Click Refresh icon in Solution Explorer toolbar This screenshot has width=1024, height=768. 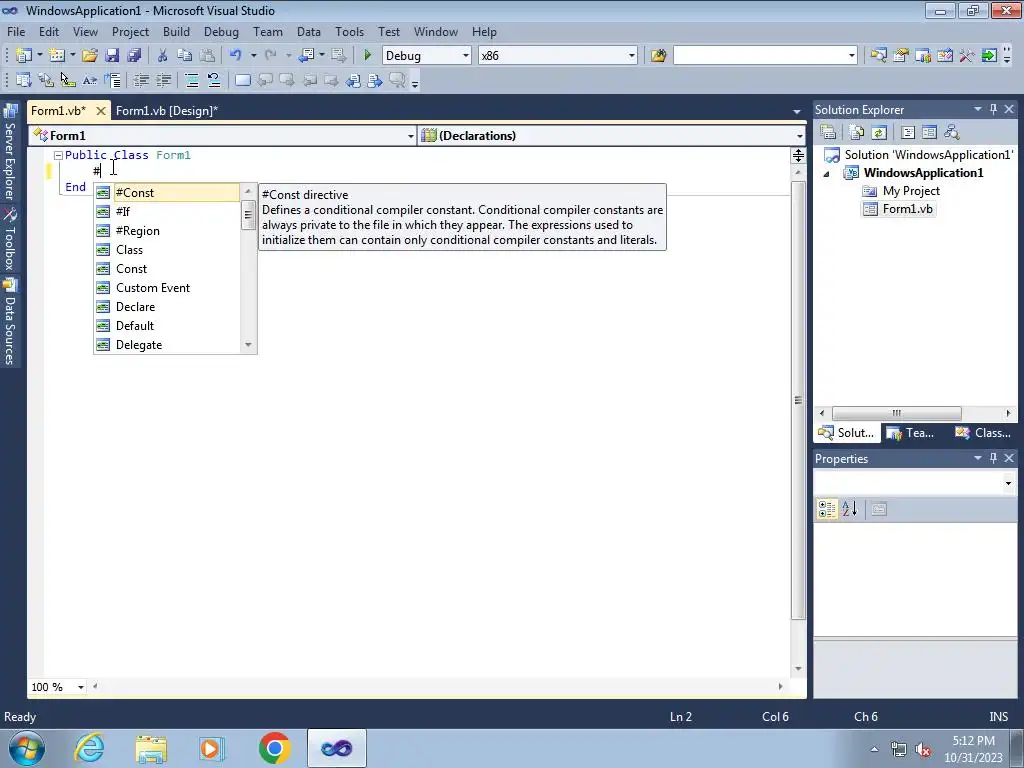879,132
